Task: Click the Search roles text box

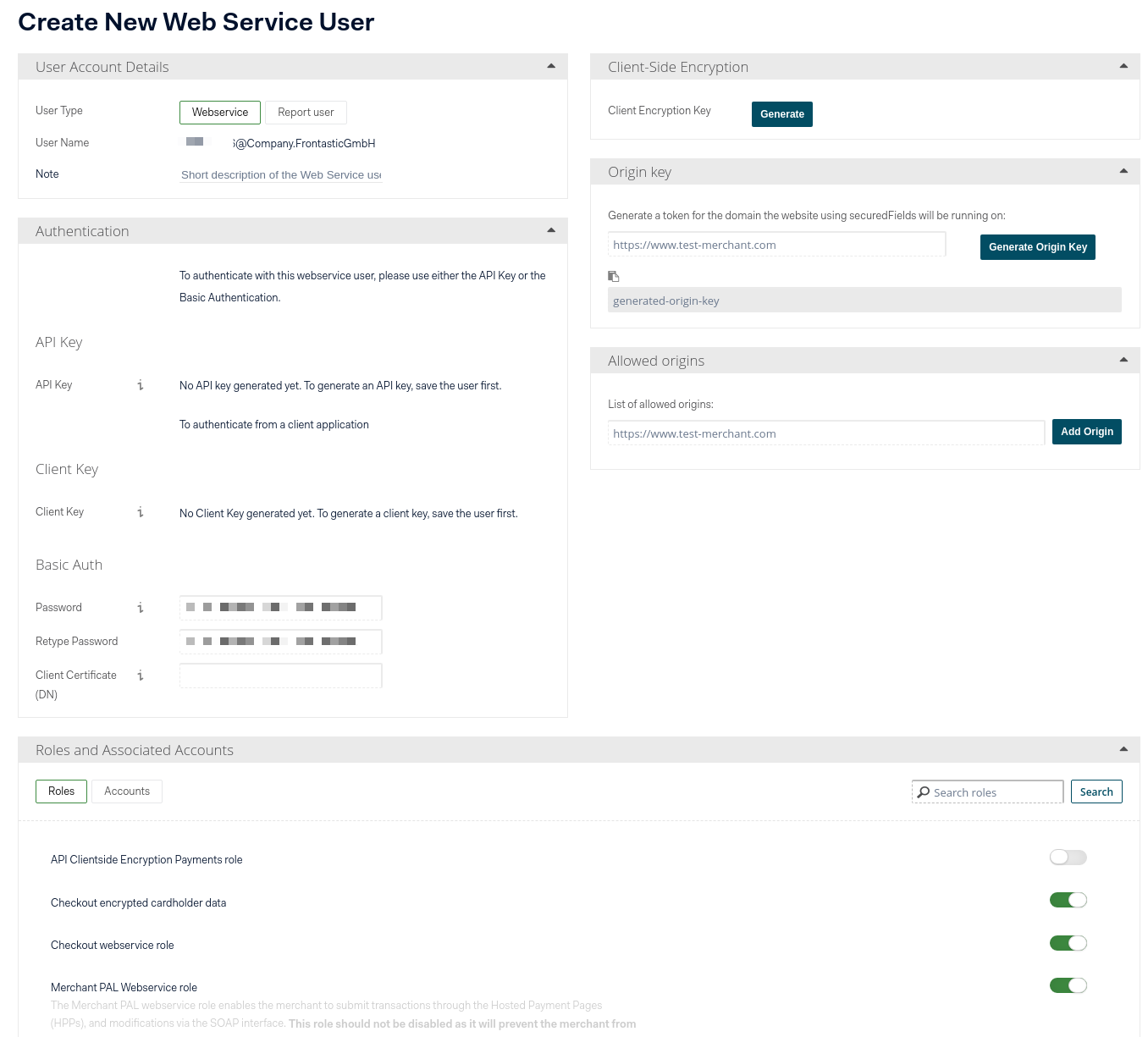Action: point(987,792)
